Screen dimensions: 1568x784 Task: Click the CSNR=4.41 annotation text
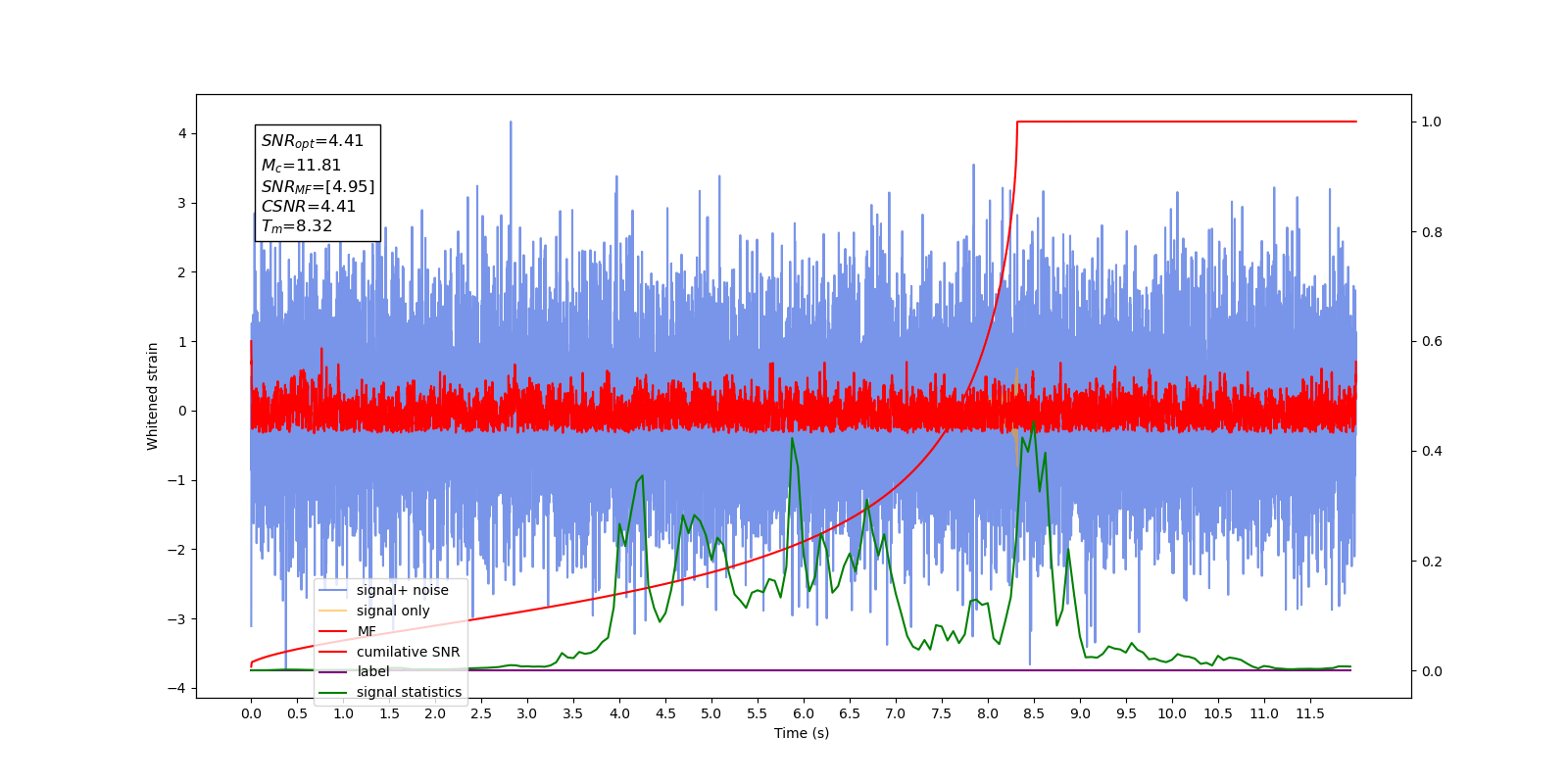click(x=308, y=206)
